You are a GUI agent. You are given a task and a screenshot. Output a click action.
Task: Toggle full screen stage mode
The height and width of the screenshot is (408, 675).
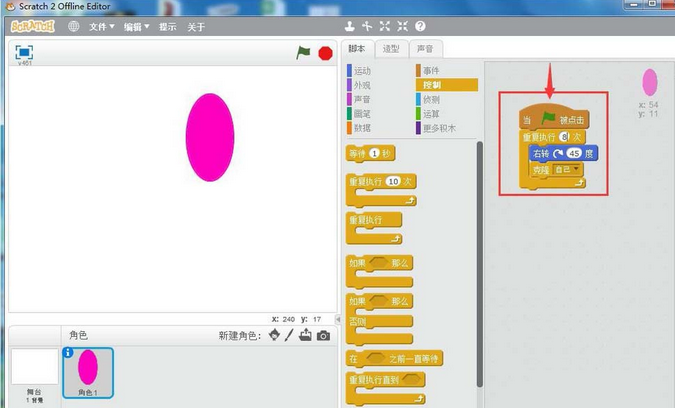point(24,51)
